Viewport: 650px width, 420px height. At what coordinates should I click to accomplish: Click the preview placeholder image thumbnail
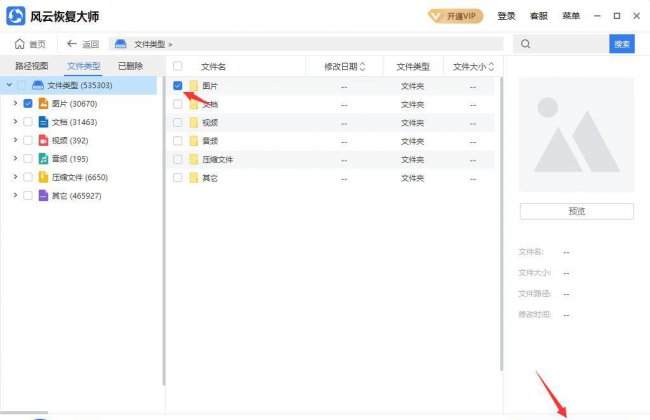(x=576, y=134)
